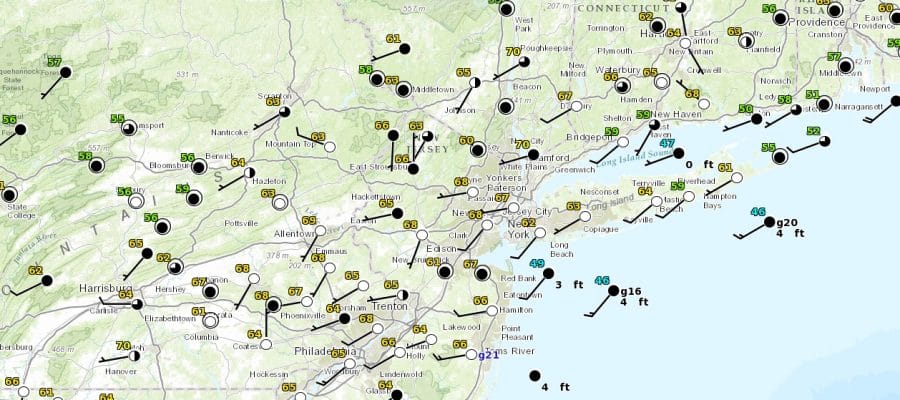
Task: Select the Poughkeepsie station marker showing 70
Action: click(x=525, y=61)
